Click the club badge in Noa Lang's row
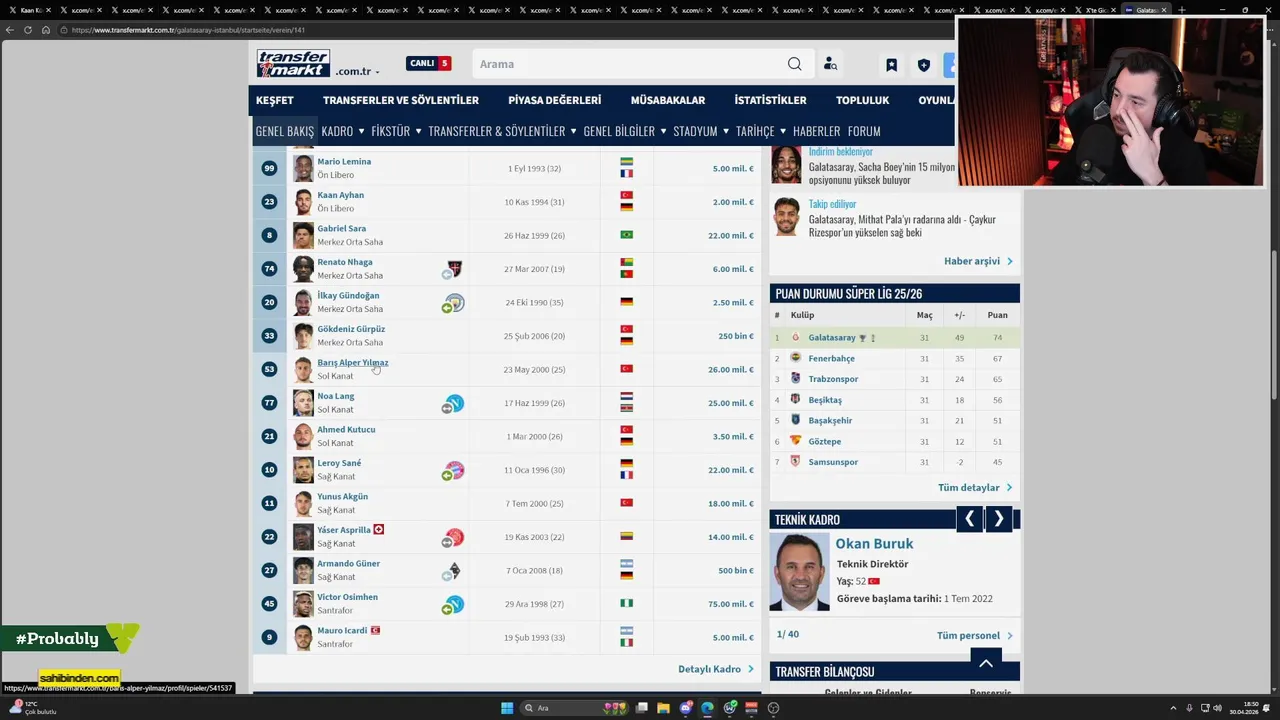1280x720 pixels. [455, 403]
